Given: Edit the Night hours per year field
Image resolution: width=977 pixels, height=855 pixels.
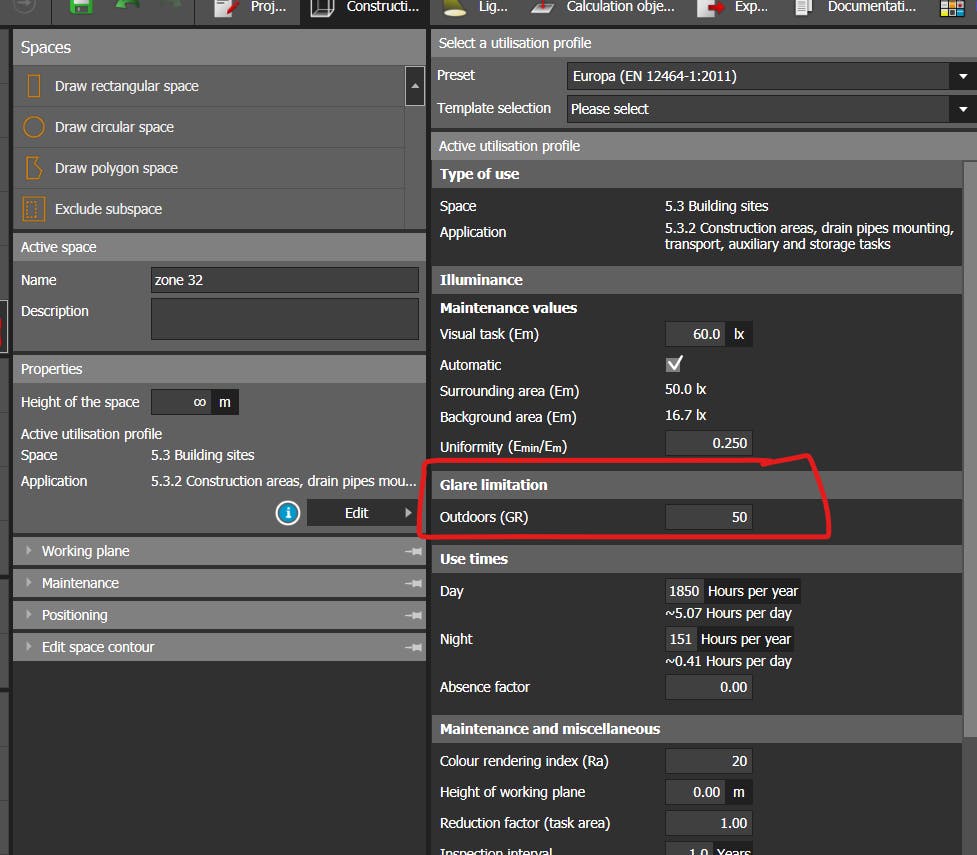Looking at the screenshot, I should [680, 639].
